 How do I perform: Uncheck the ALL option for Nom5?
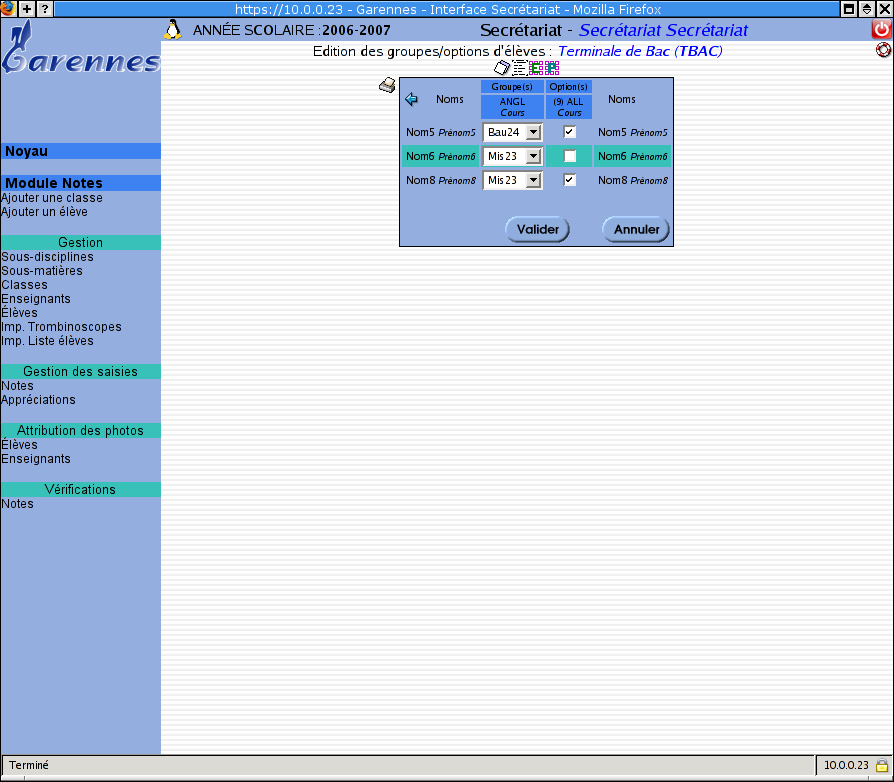(570, 132)
